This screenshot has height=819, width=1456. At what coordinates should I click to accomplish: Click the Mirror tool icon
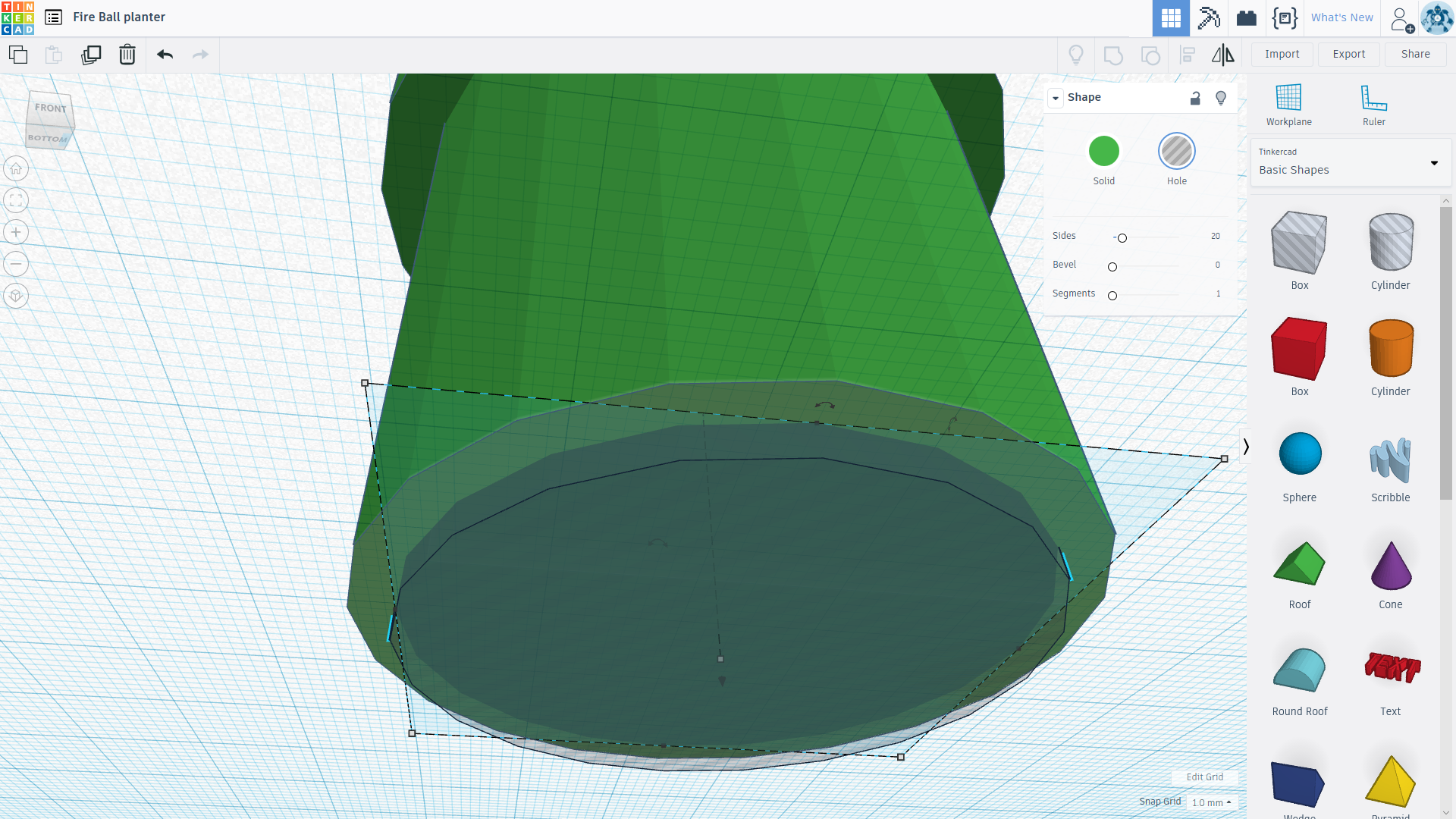pyautogui.click(x=1222, y=55)
